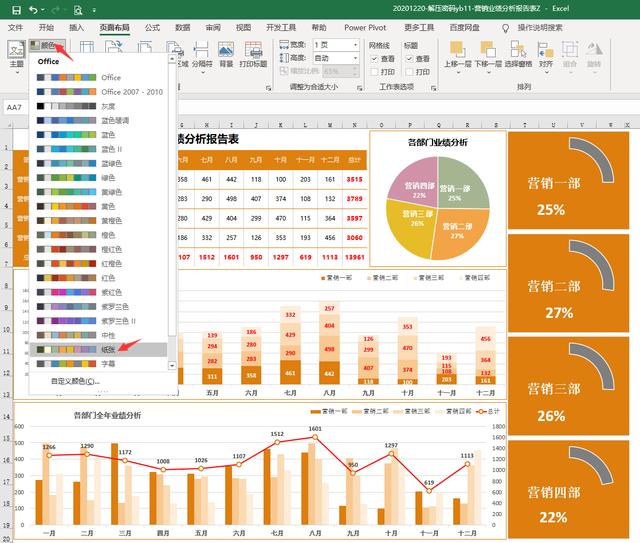Click the 分隔符 breaks icon
Image resolution: width=640 pixels, height=543 pixels.
click(x=201, y=52)
